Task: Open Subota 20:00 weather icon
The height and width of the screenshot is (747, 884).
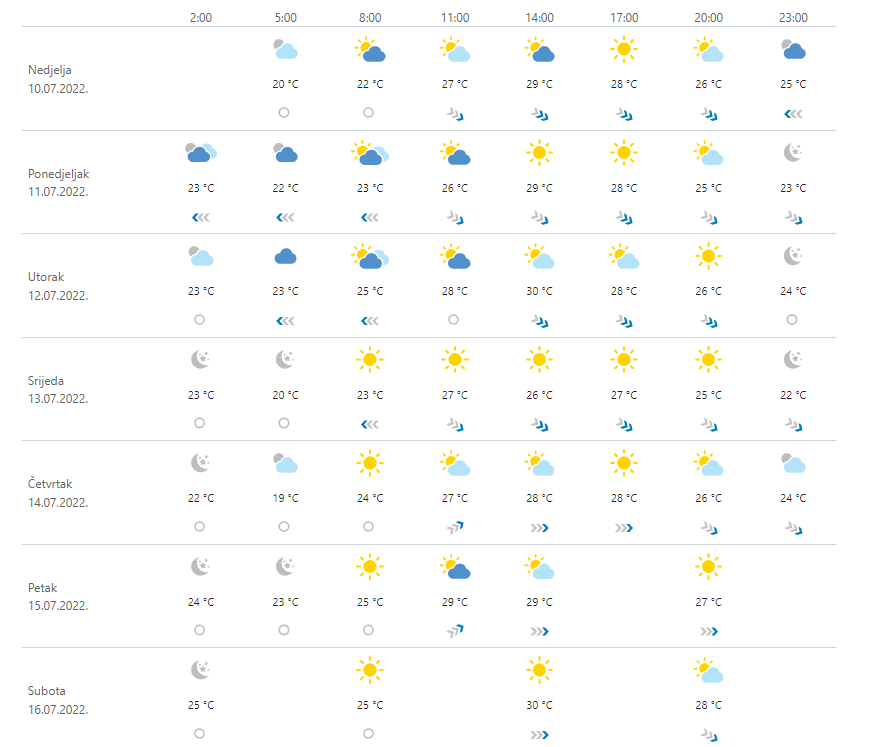Action: (x=709, y=670)
